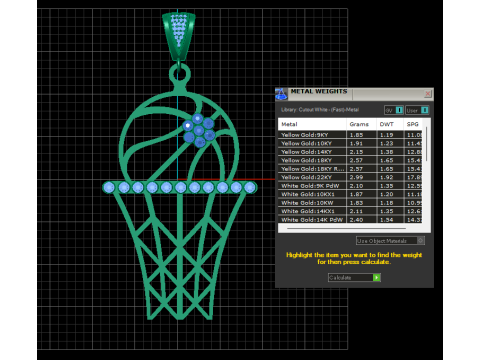Select the first gem on the hoop rim
This screenshot has width=480, height=360.
point(109,188)
